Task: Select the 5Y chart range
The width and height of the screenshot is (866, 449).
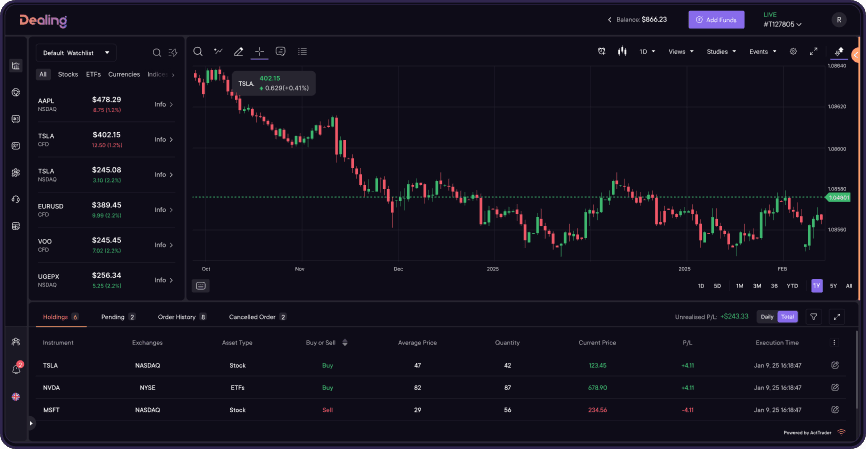Action: pyautogui.click(x=833, y=286)
